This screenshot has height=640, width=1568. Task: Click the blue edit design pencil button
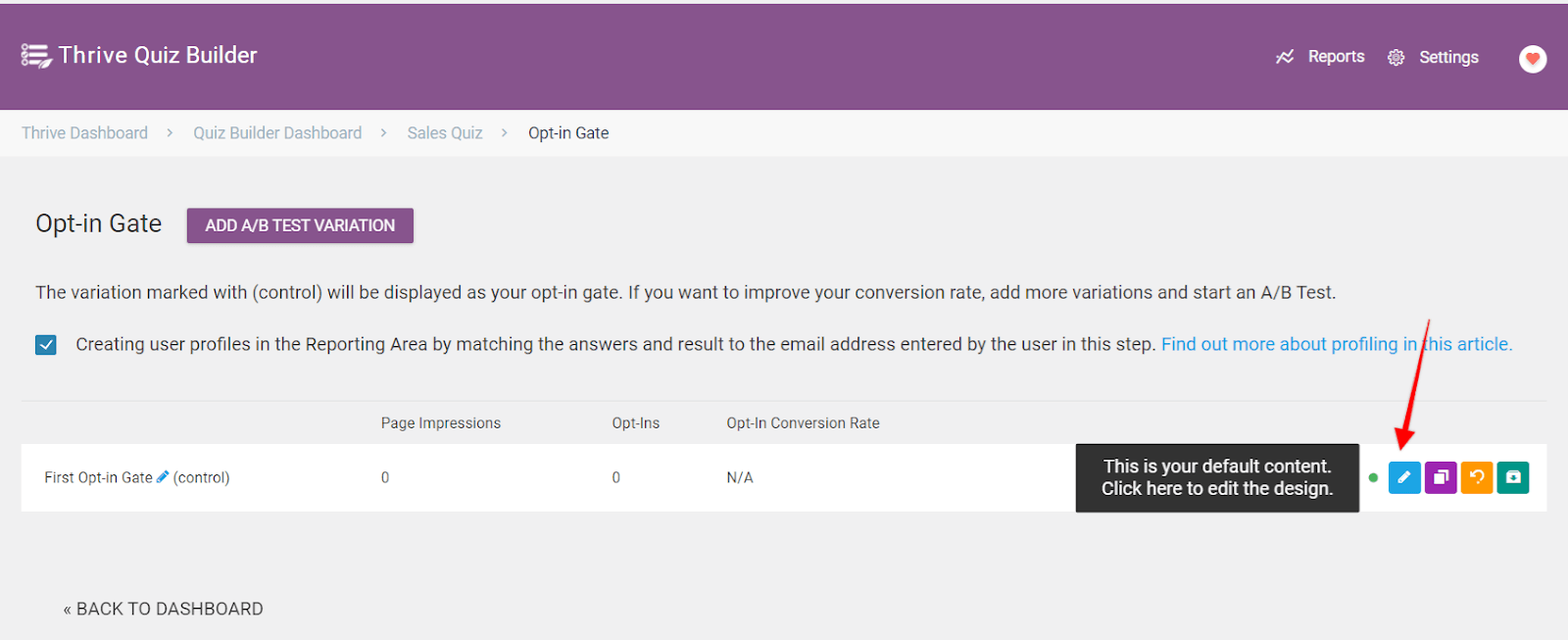tap(1403, 477)
